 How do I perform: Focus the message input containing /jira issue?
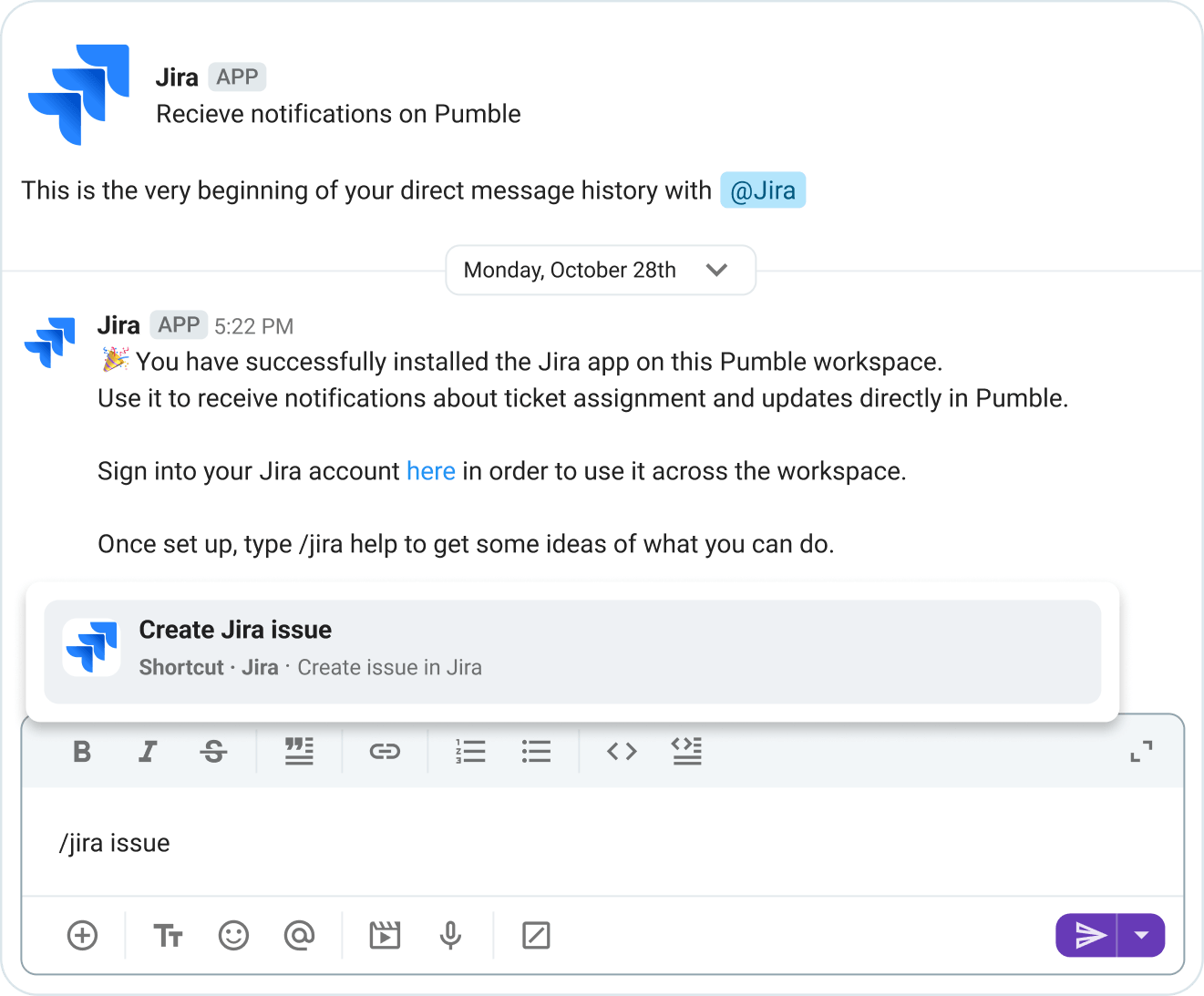point(602,843)
